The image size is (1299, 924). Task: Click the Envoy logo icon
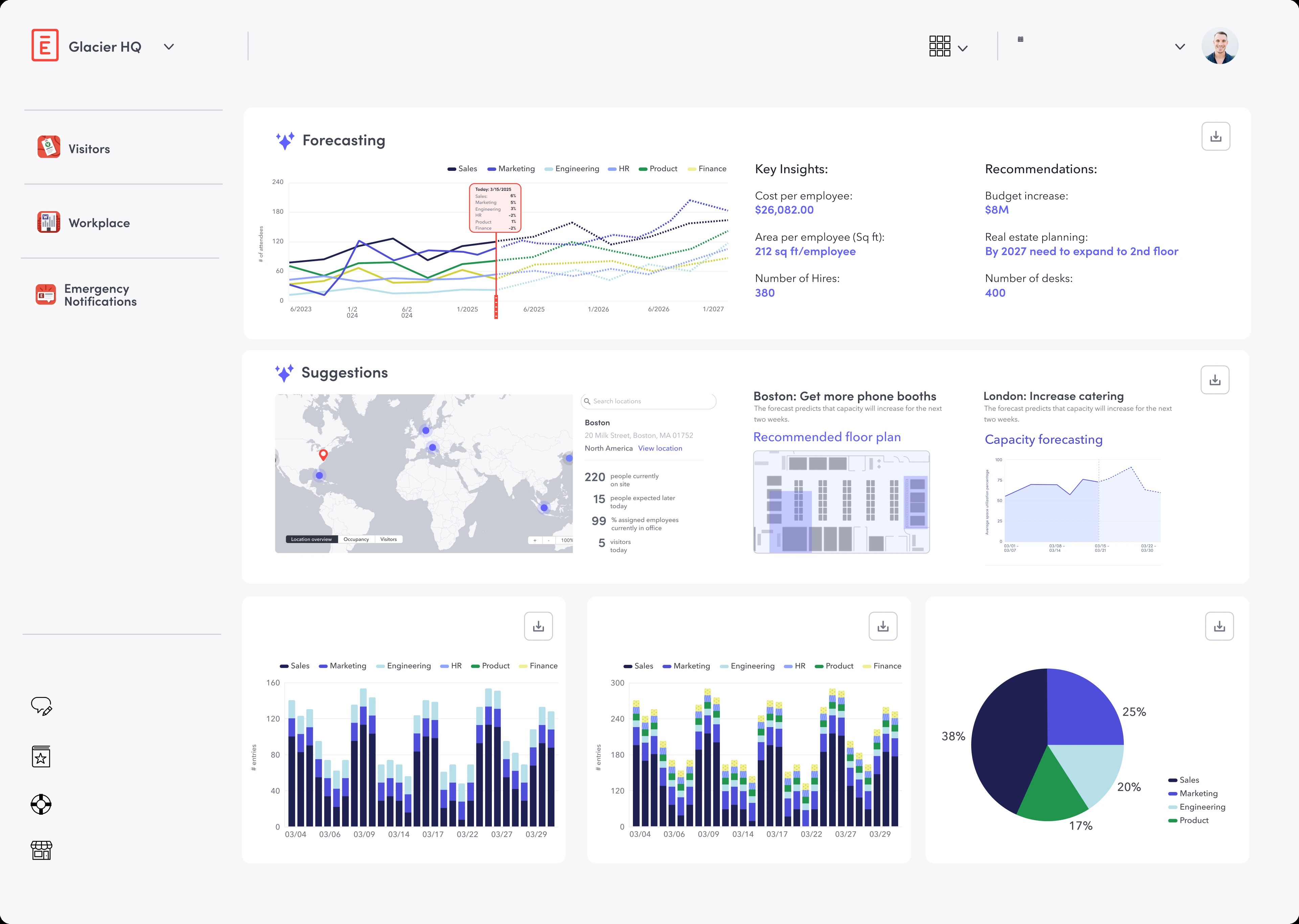click(45, 45)
